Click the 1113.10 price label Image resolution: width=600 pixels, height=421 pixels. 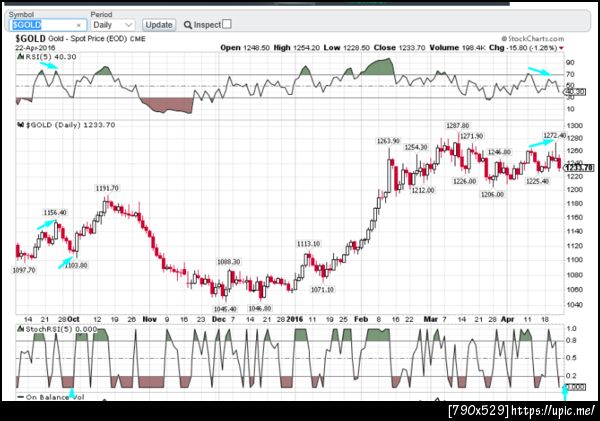[308, 244]
